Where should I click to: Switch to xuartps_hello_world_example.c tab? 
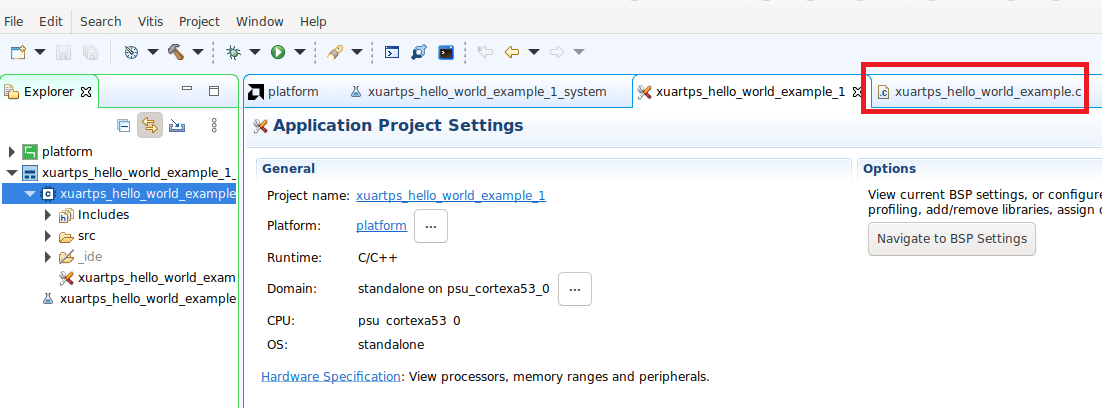pos(986,92)
